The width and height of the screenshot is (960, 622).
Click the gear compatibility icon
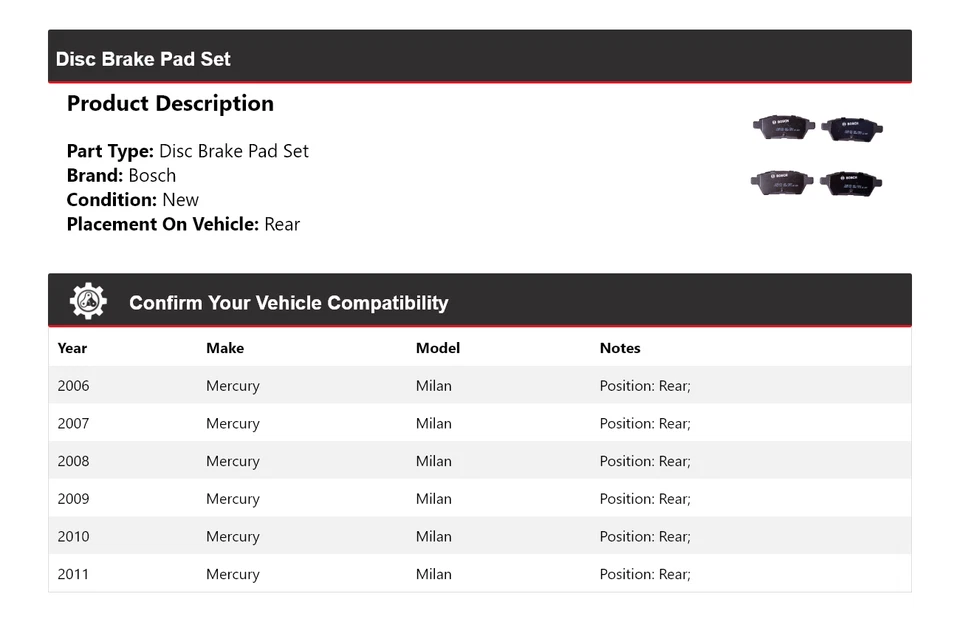(88, 301)
